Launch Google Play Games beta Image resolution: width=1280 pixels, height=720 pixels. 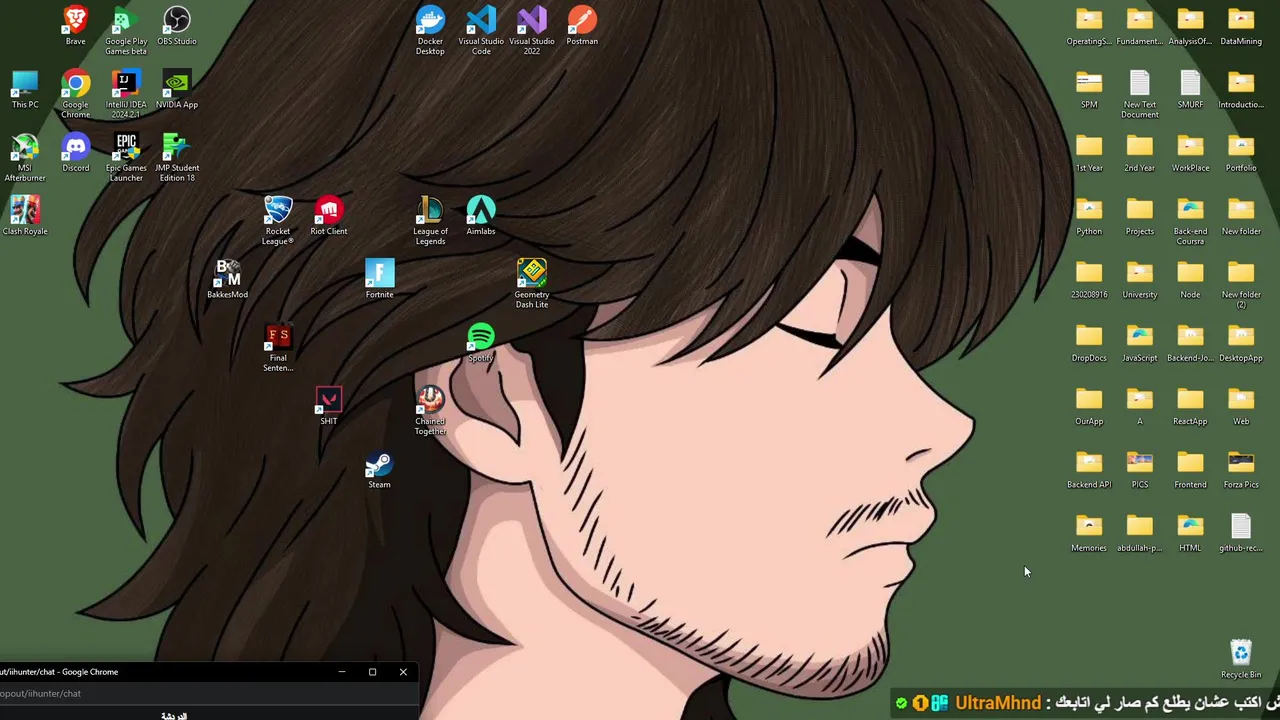126,30
